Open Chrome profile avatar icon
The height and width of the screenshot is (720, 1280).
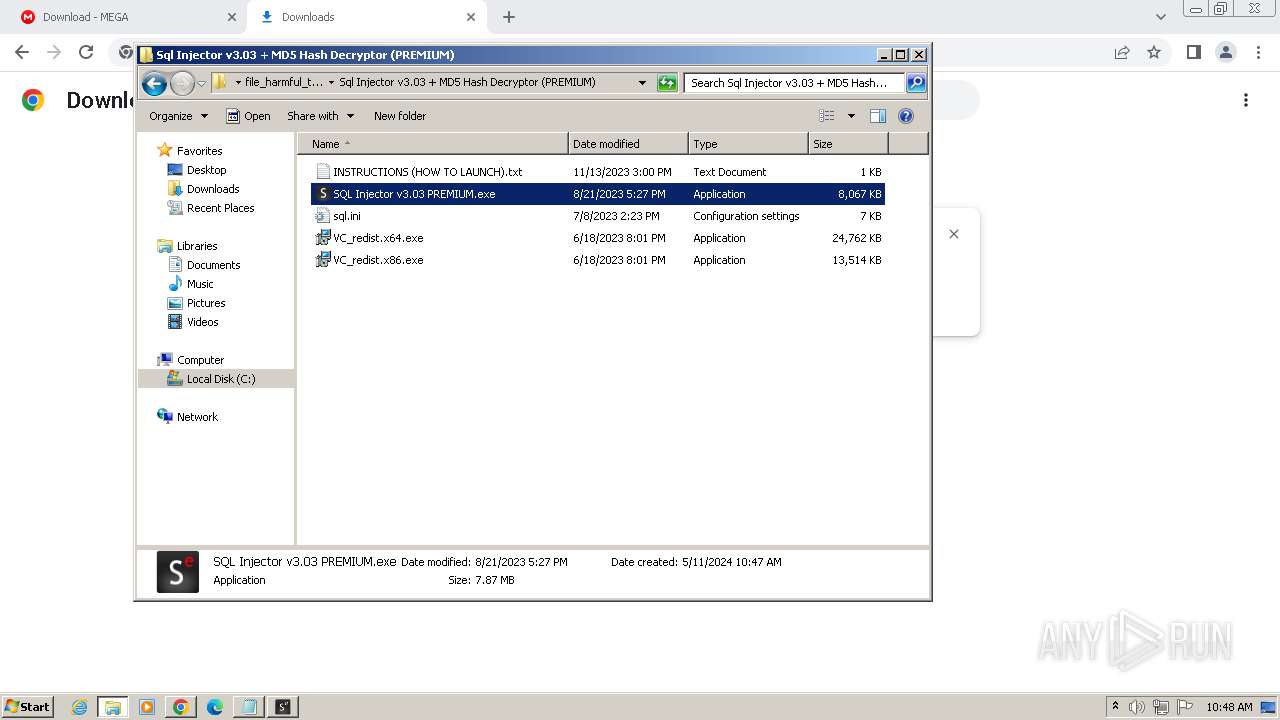[1225, 52]
